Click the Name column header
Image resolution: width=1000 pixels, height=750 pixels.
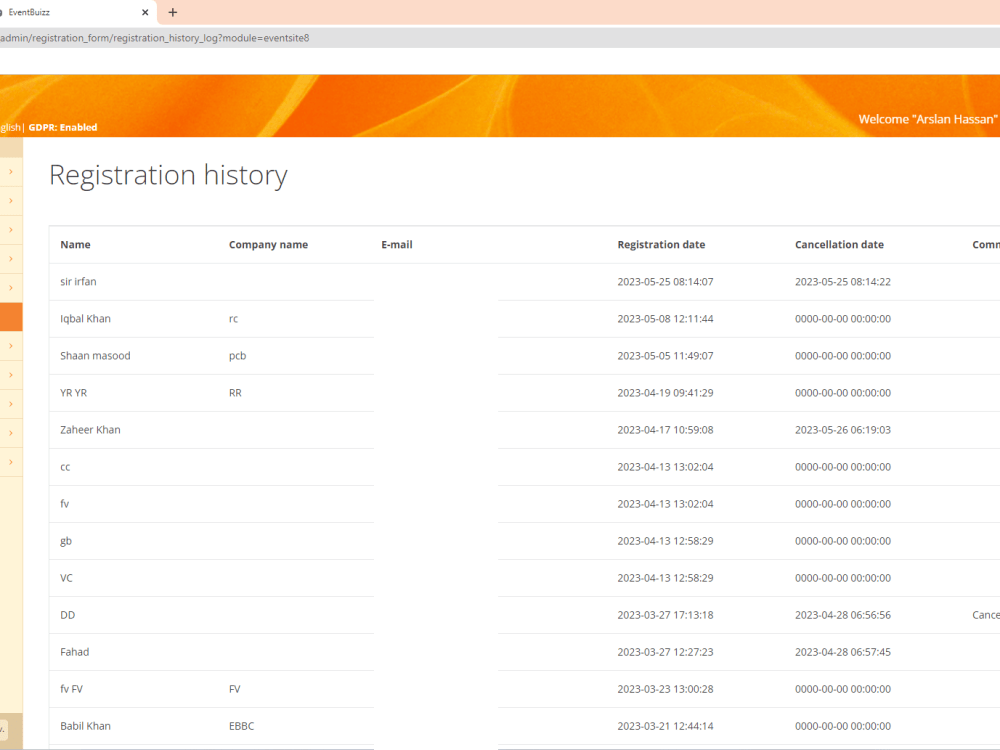(75, 244)
